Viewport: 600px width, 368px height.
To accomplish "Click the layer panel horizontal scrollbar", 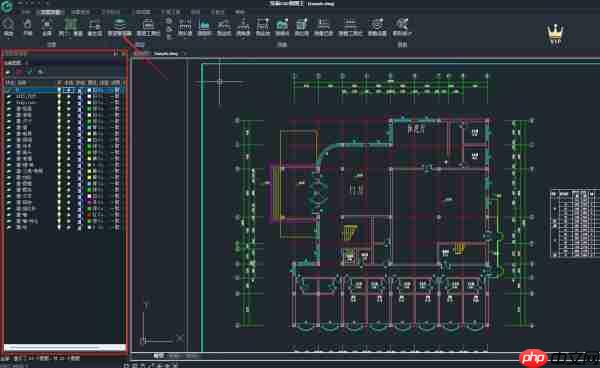I will click(x=64, y=347).
